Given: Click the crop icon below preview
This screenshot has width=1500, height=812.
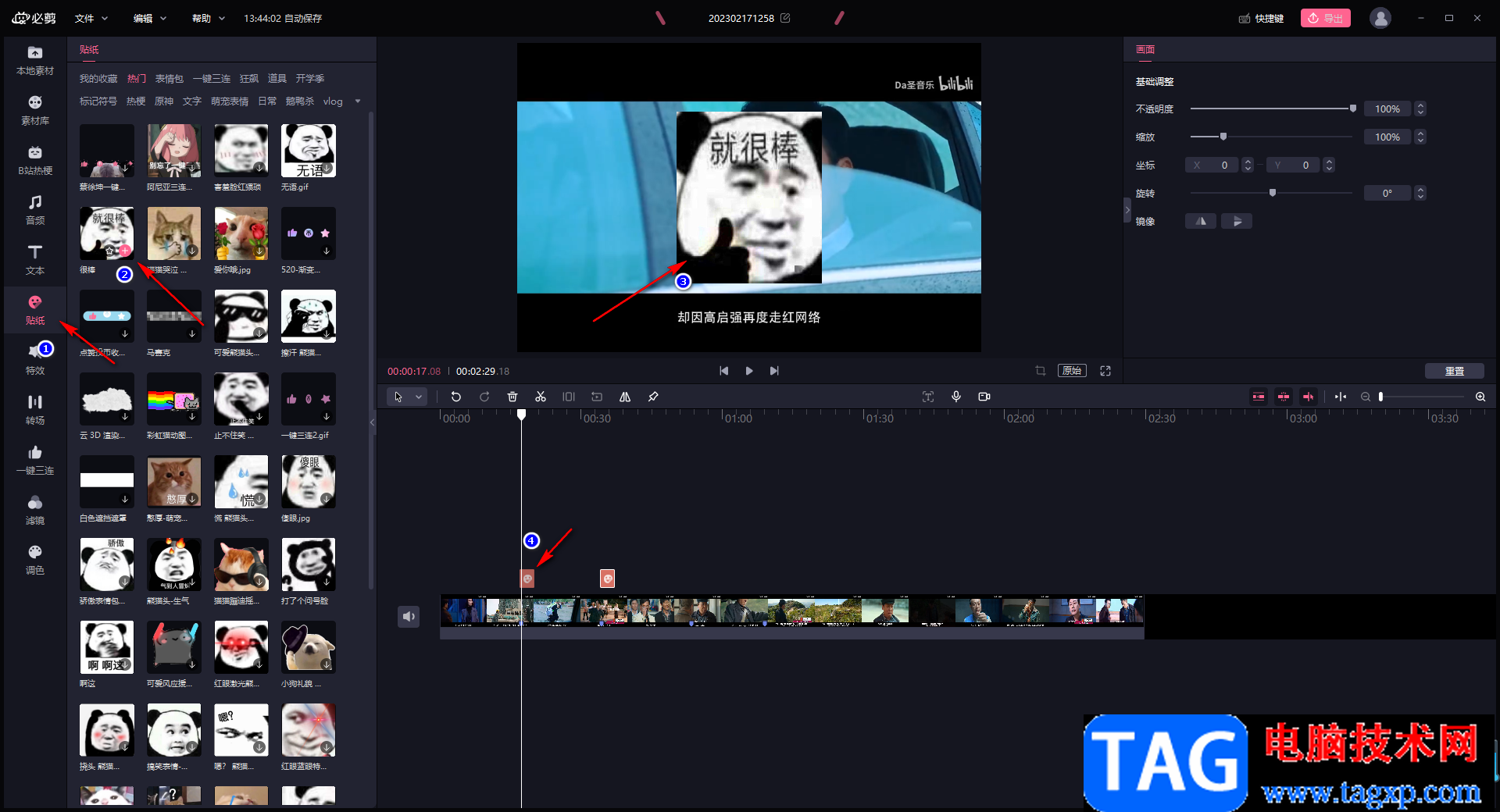Looking at the screenshot, I should point(1041,371).
